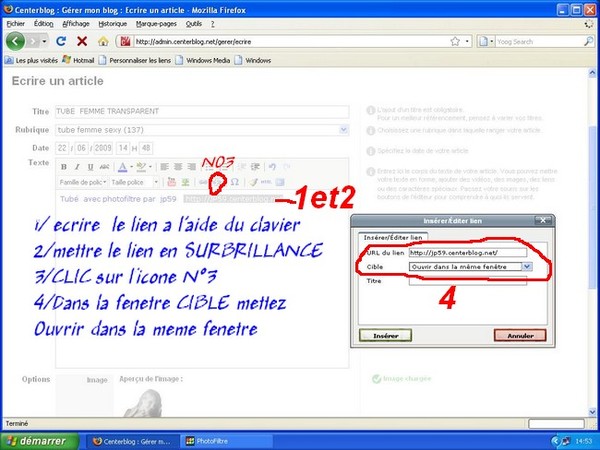Open the Historique menu

pos(112,24)
